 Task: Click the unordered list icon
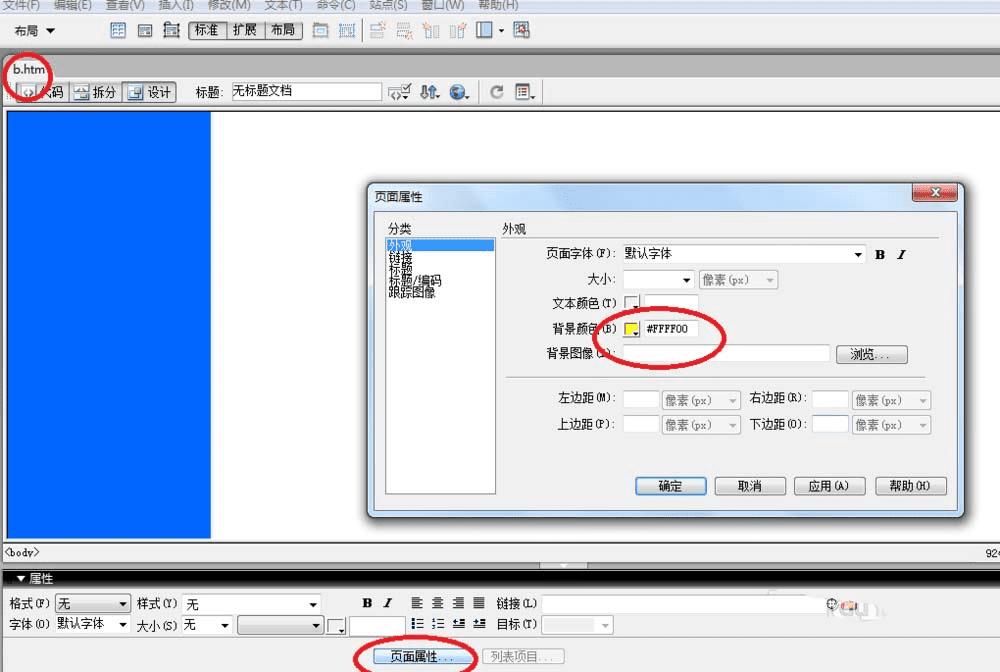point(417,624)
